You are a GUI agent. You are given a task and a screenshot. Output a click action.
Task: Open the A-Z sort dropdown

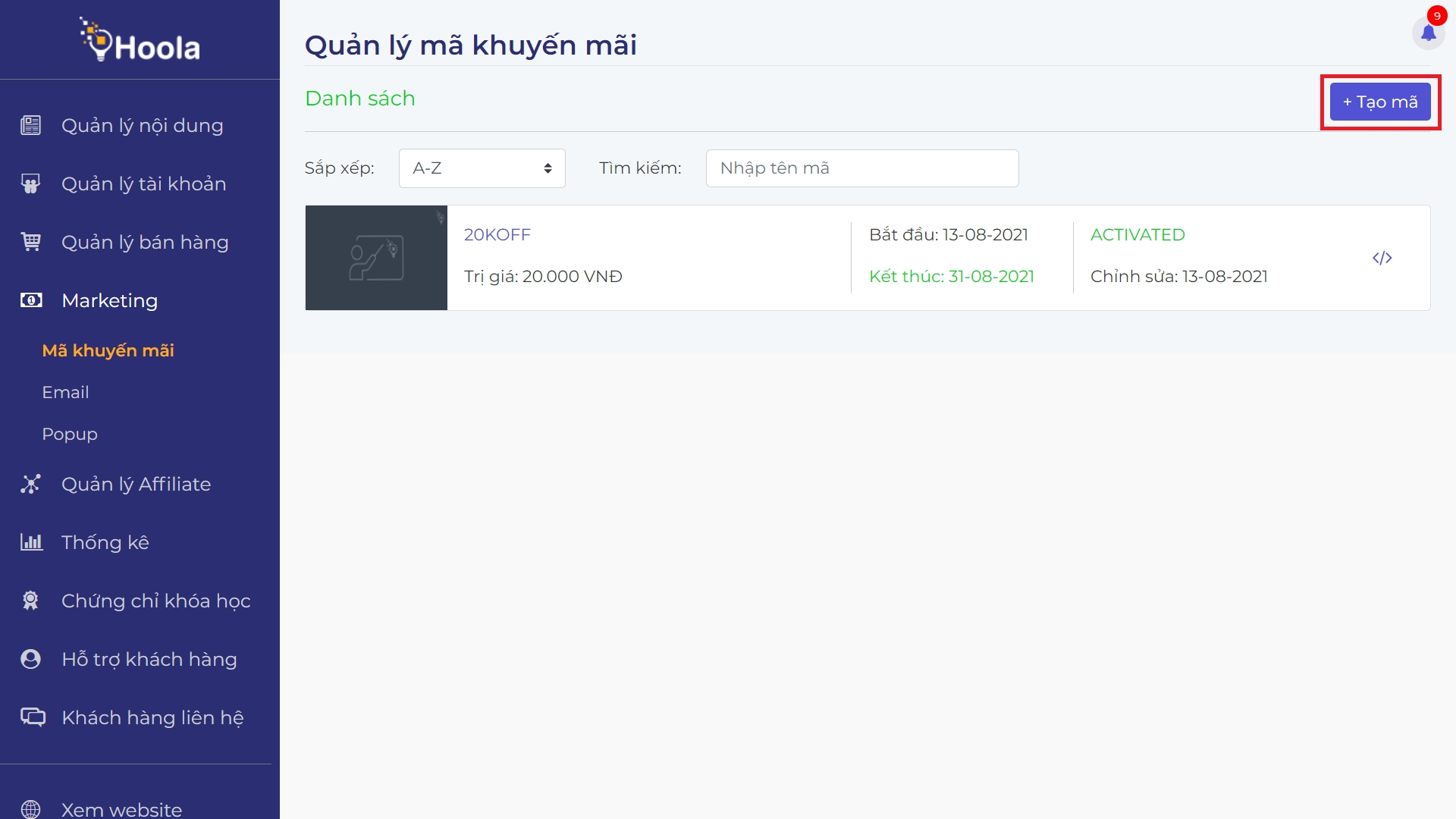(x=482, y=168)
